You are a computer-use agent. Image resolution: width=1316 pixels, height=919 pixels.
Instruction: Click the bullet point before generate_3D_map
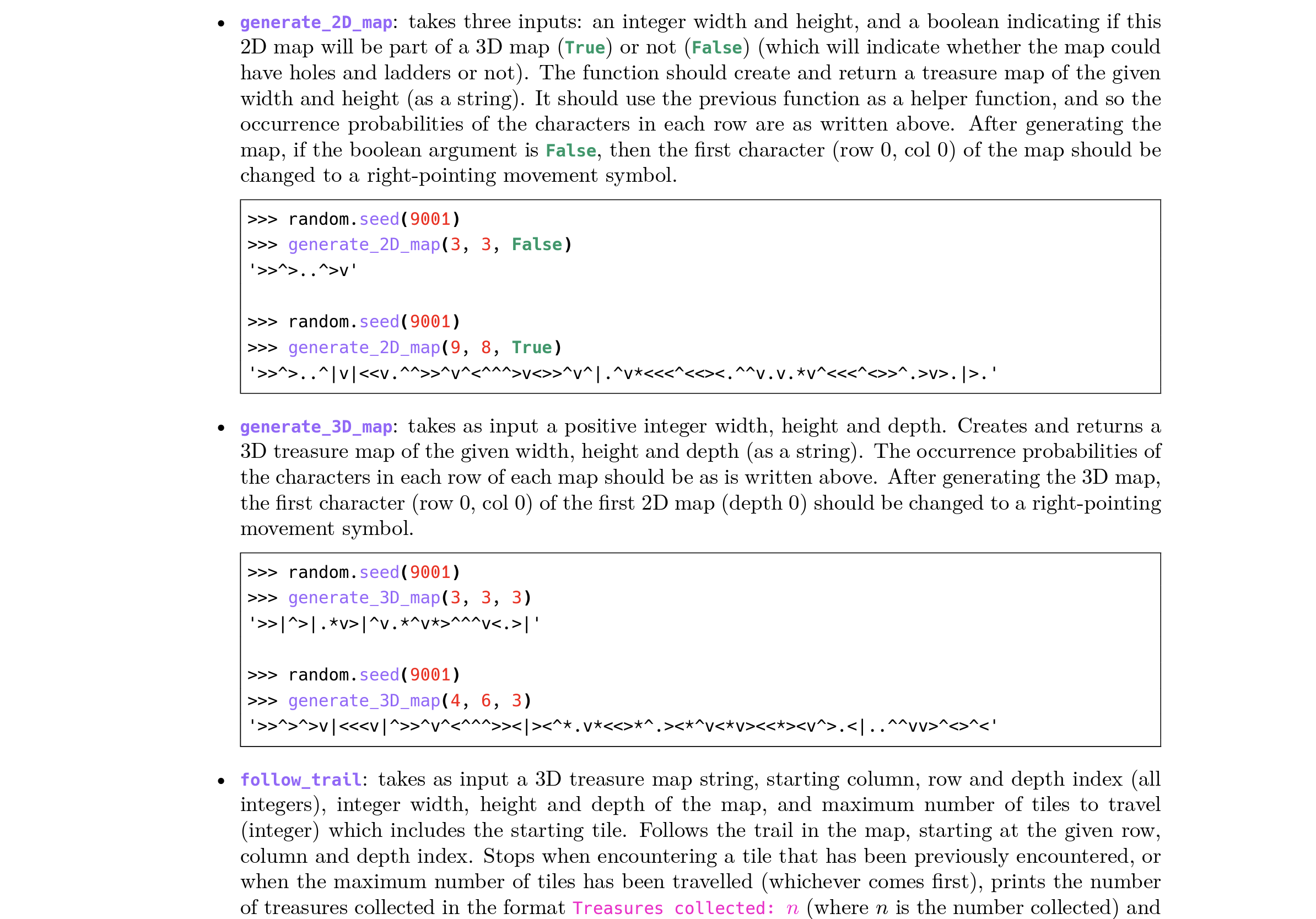pos(221,428)
